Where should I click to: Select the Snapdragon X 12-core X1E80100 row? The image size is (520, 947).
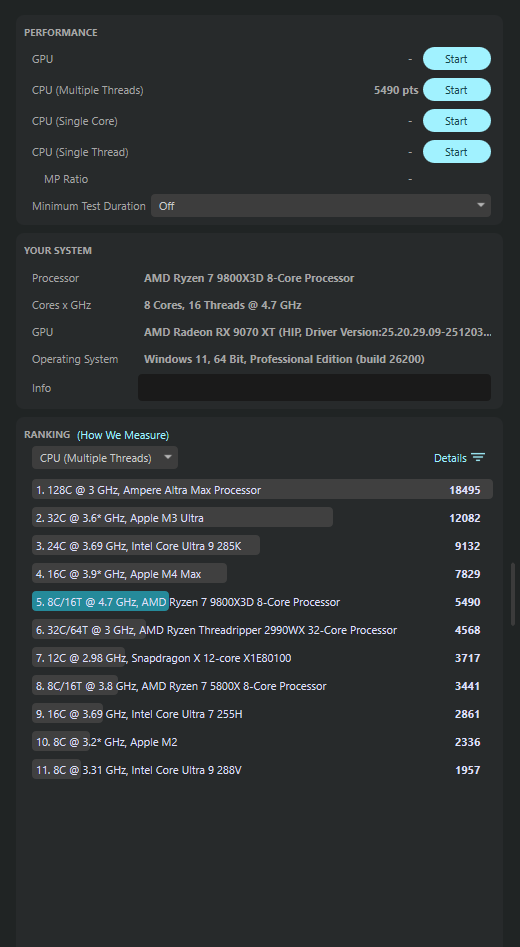(262, 657)
